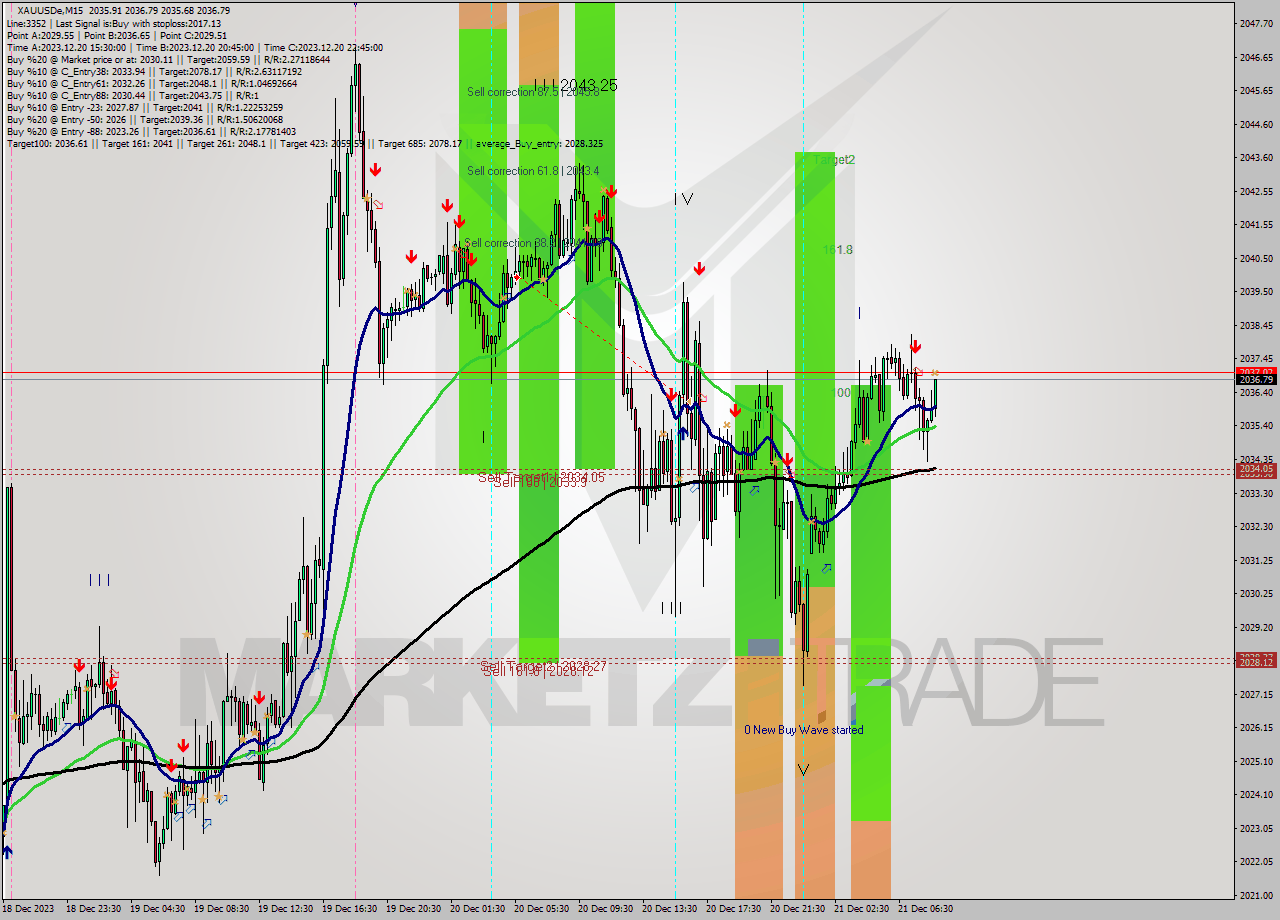Click the blue 'I I I' wave label
The image size is (1280, 920).
point(100,579)
